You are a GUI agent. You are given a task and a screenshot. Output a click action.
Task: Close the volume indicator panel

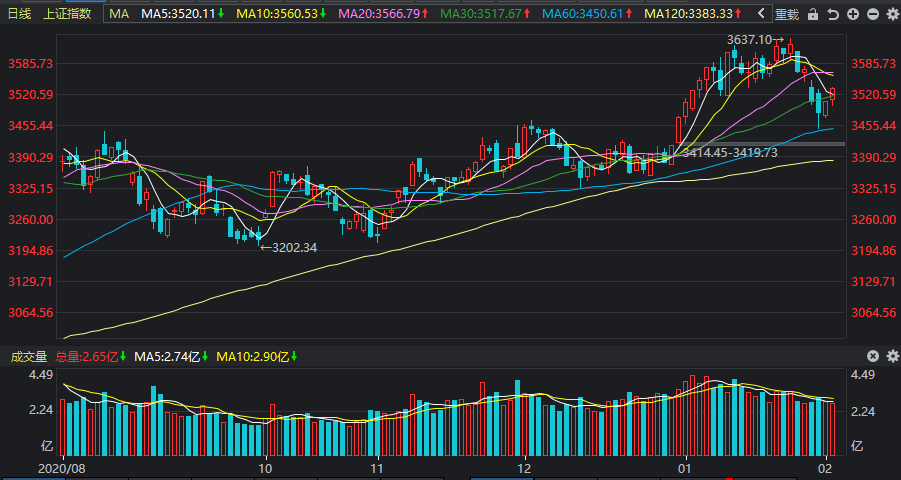click(872, 356)
